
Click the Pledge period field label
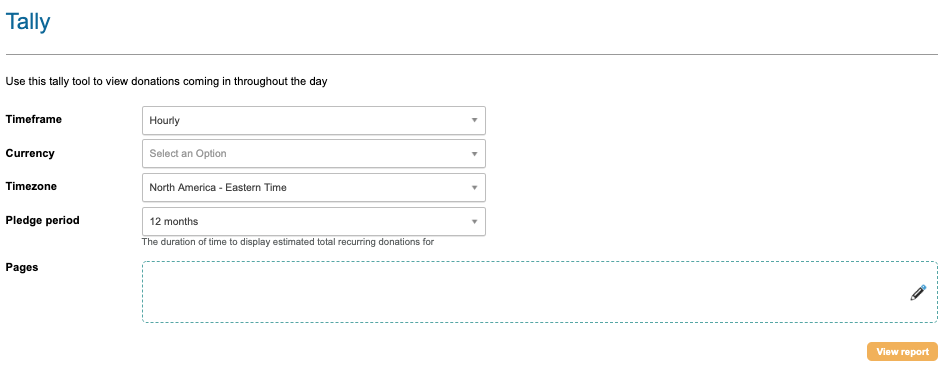click(x=42, y=220)
